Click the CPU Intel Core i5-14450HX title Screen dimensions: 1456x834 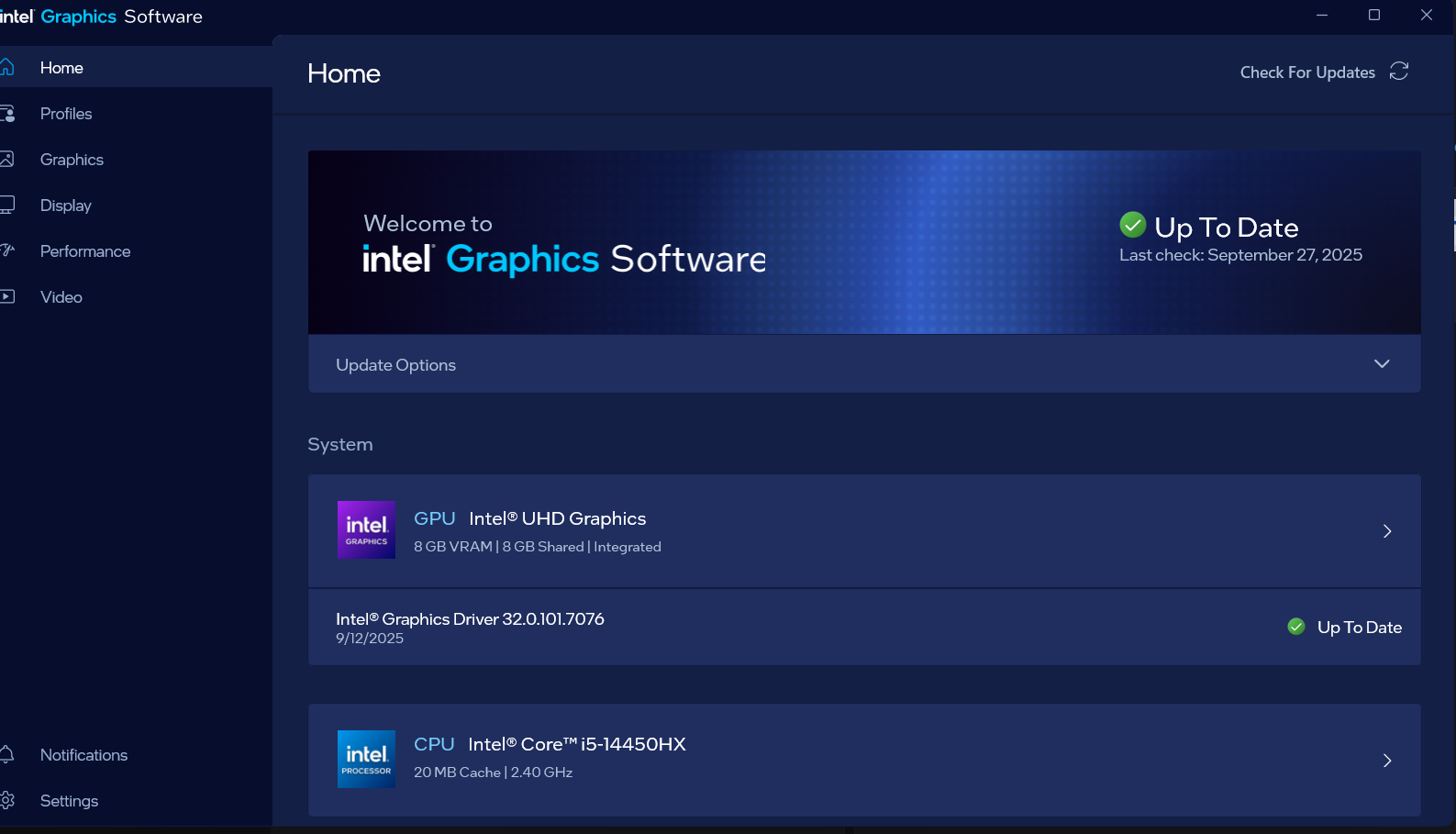(x=550, y=744)
